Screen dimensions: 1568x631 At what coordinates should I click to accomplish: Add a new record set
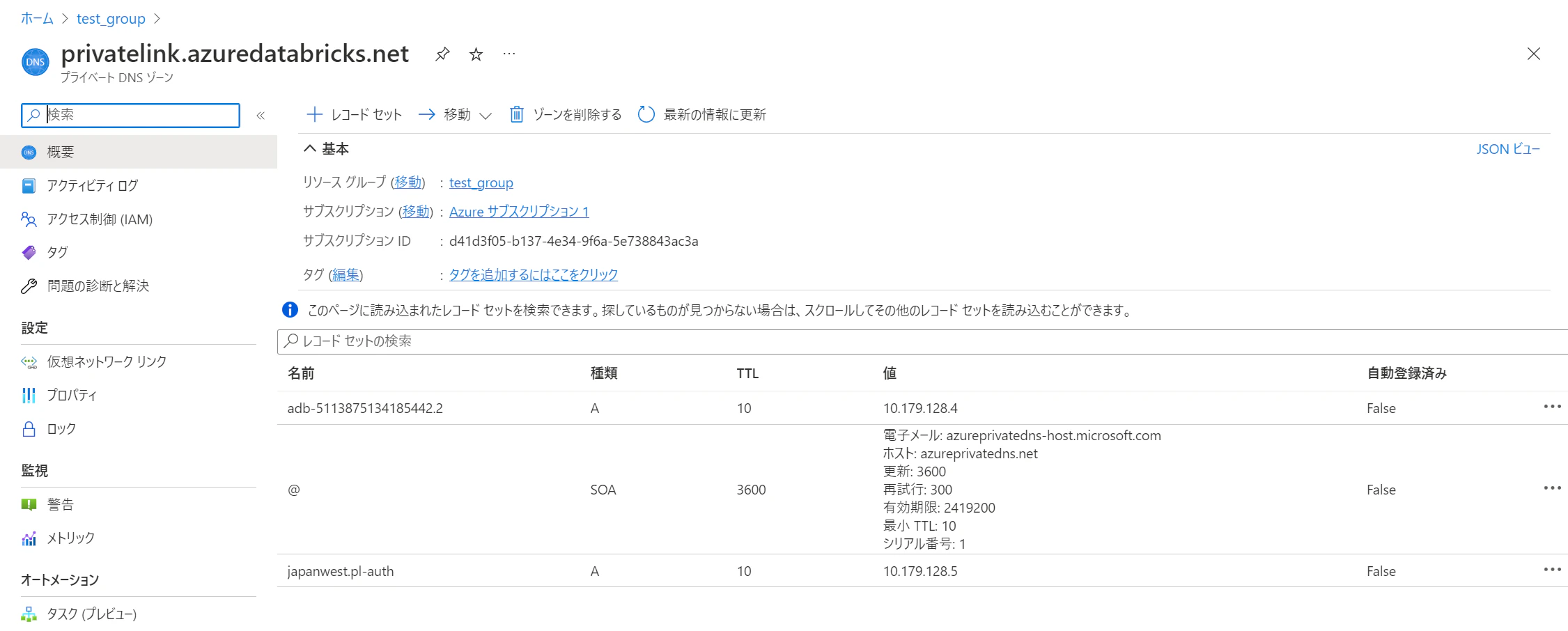tap(355, 114)
